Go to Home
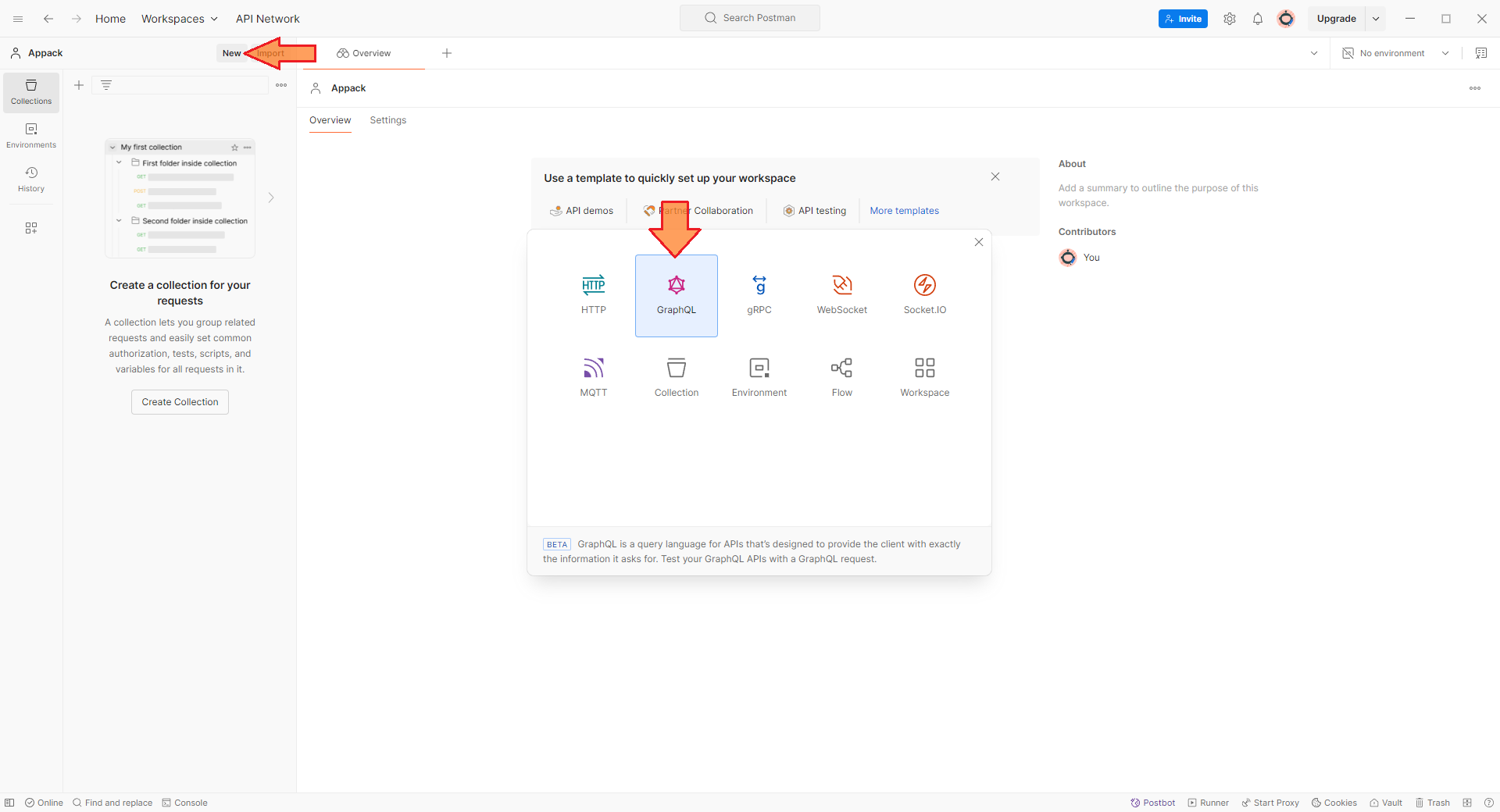 pos(110,19)
